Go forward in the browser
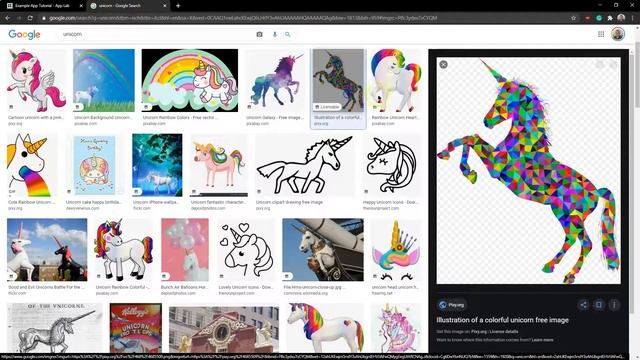Image resolution: width=640 pixels, height=360 pixels. coord(19,18)
